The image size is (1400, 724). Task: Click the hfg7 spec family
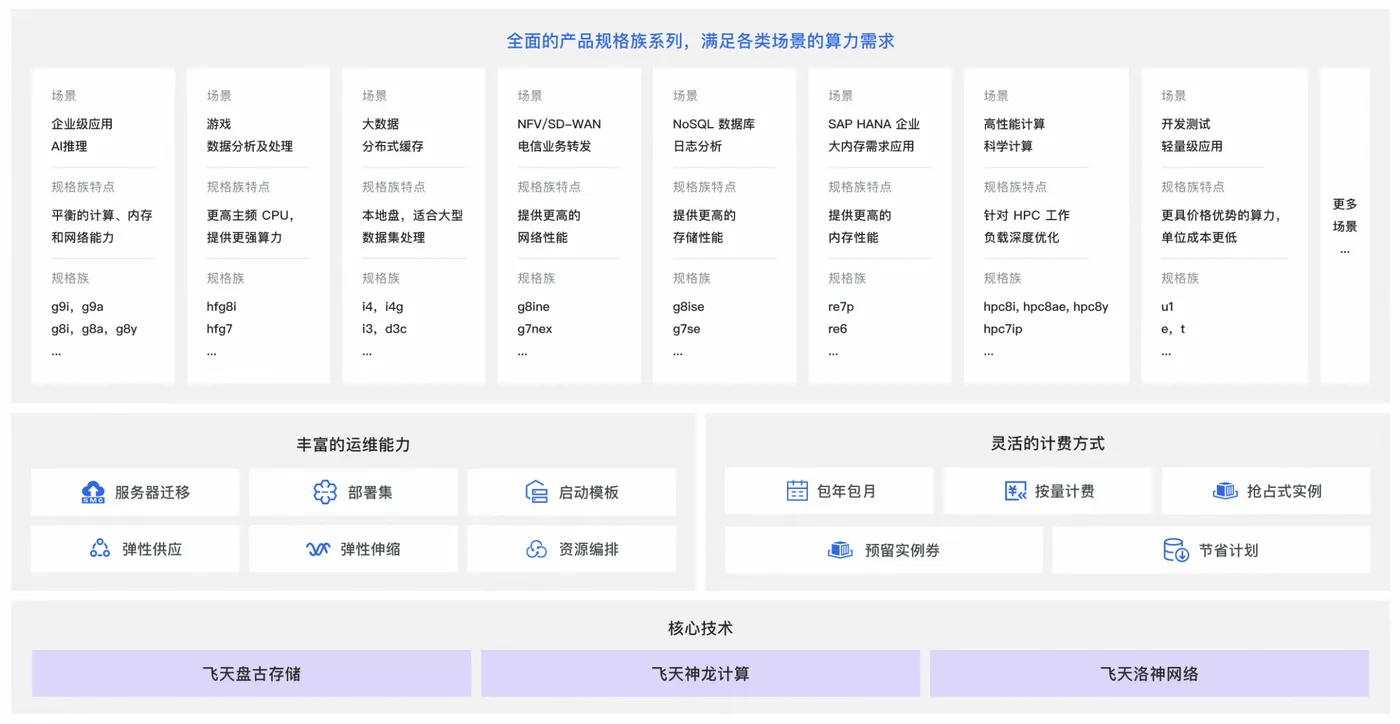point(220,329)
